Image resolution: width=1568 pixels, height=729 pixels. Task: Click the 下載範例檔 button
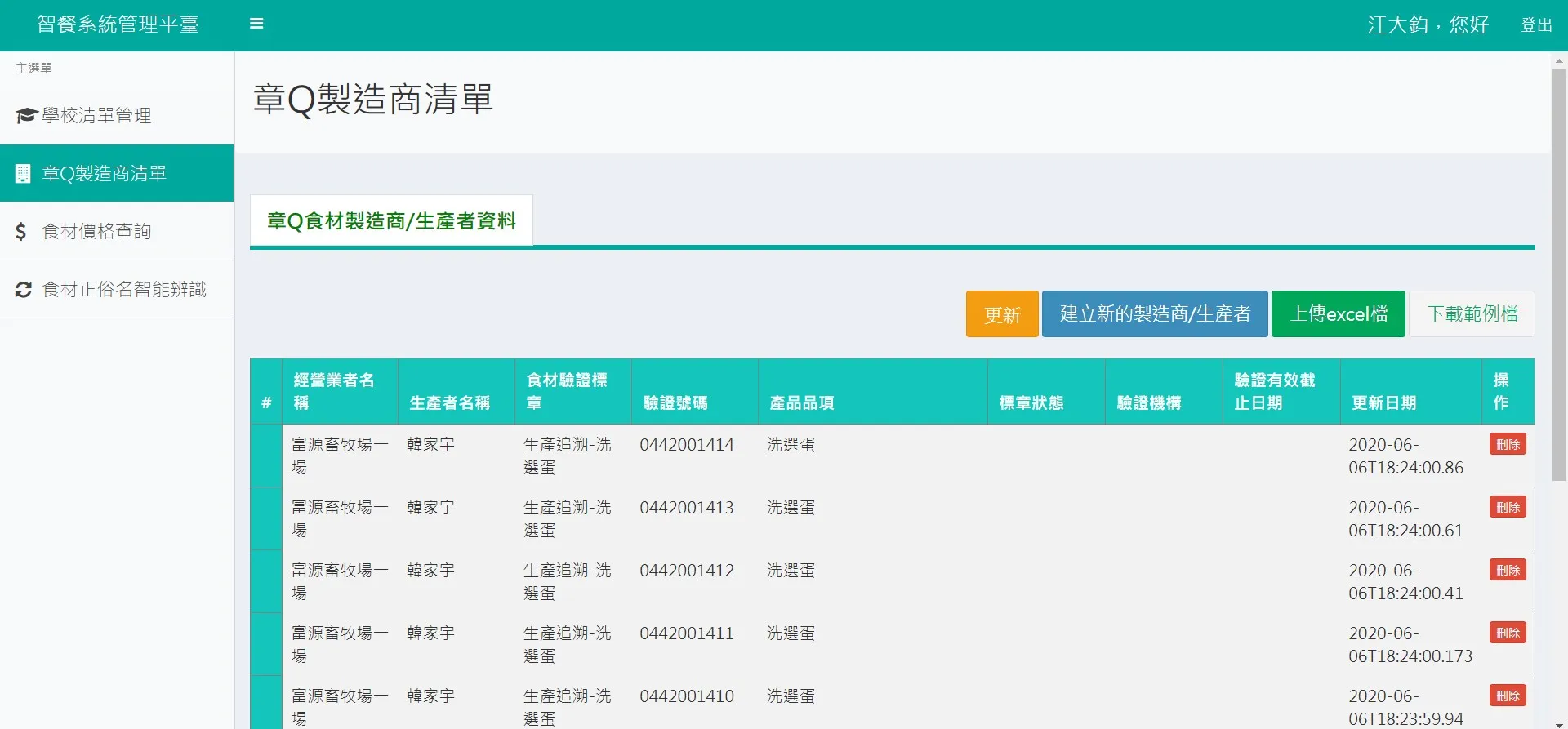1472,314
